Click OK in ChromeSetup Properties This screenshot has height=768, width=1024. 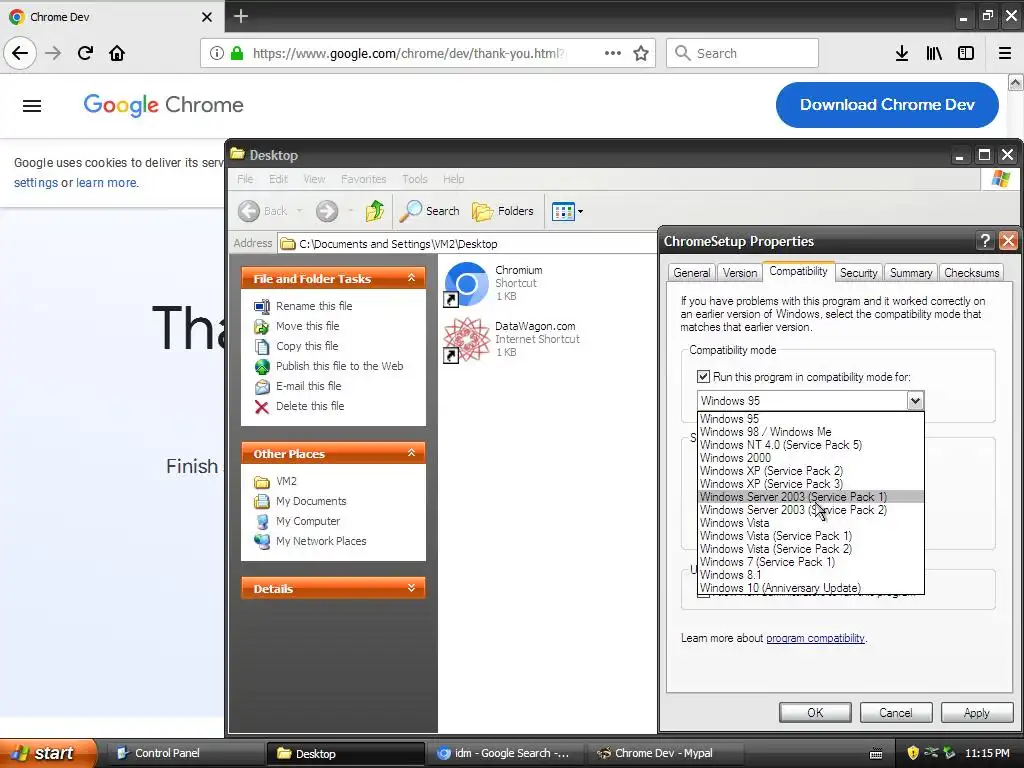pyautogui.click(x=815, y=712)
